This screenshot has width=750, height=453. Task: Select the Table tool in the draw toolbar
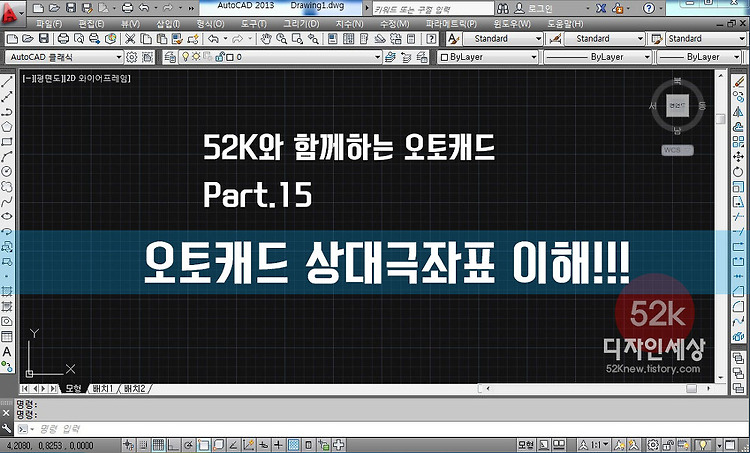click(7, 337)
